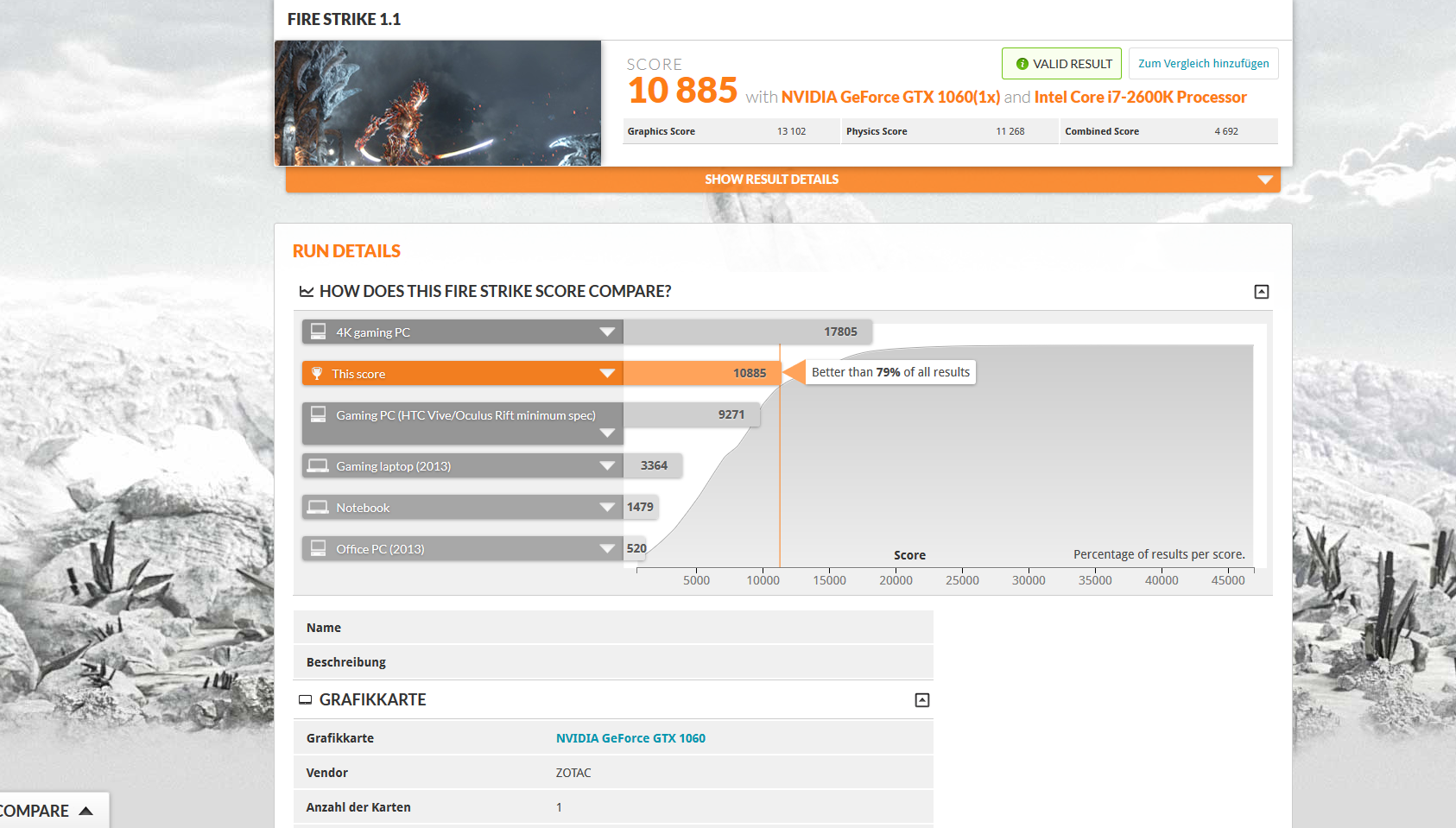Click the main score 10 885
Viewport: 1456px width, 828px height.
(x=682, y=91)
